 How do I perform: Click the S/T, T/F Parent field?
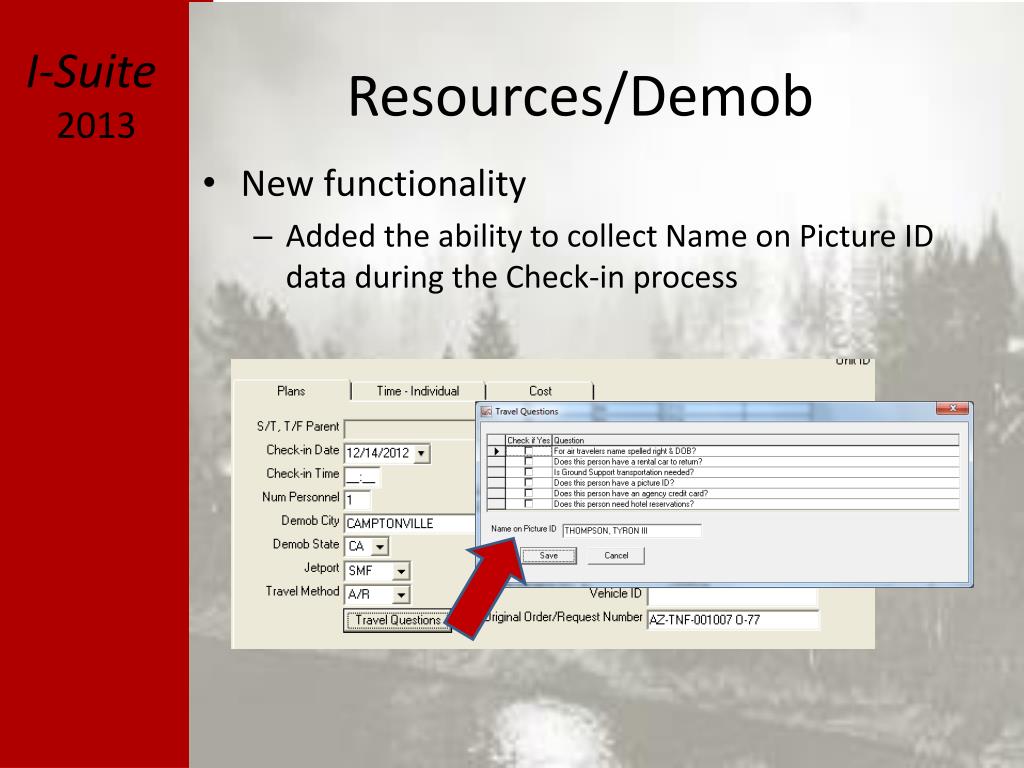click(410, 429)
